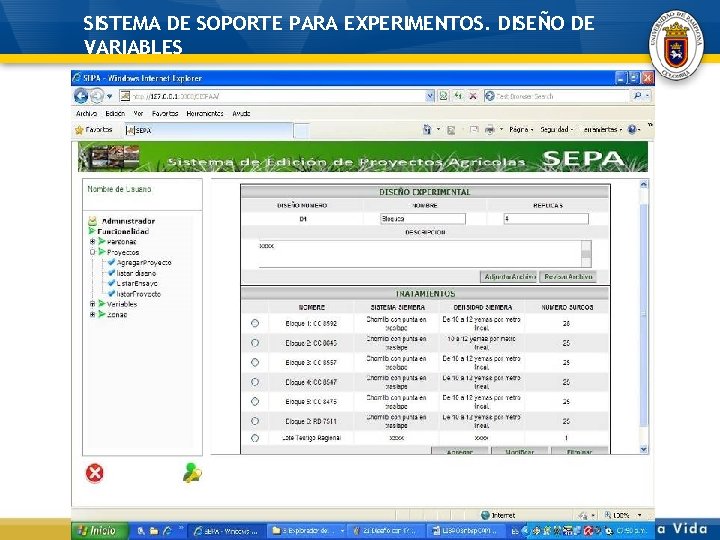Click the search magnifier icon
This screenshot has height=540, width=720.
(x=637, y=96)
